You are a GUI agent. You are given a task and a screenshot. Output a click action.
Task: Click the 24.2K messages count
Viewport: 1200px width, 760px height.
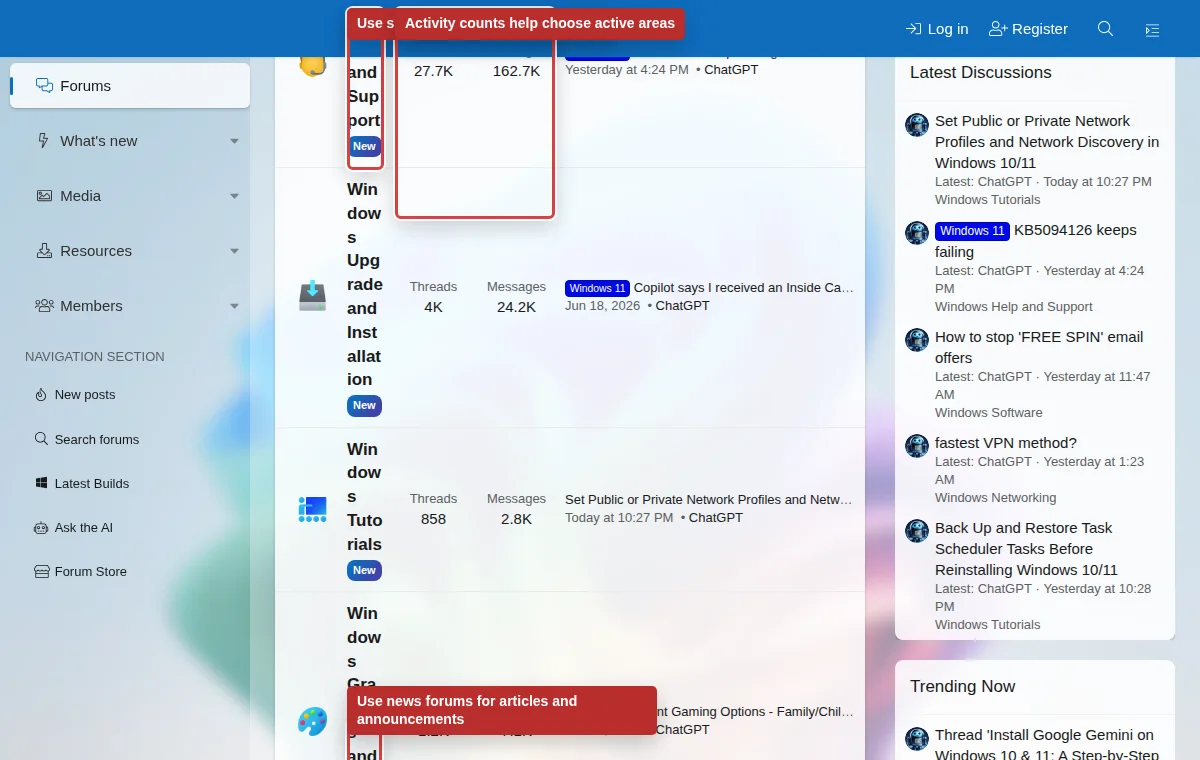516,307
